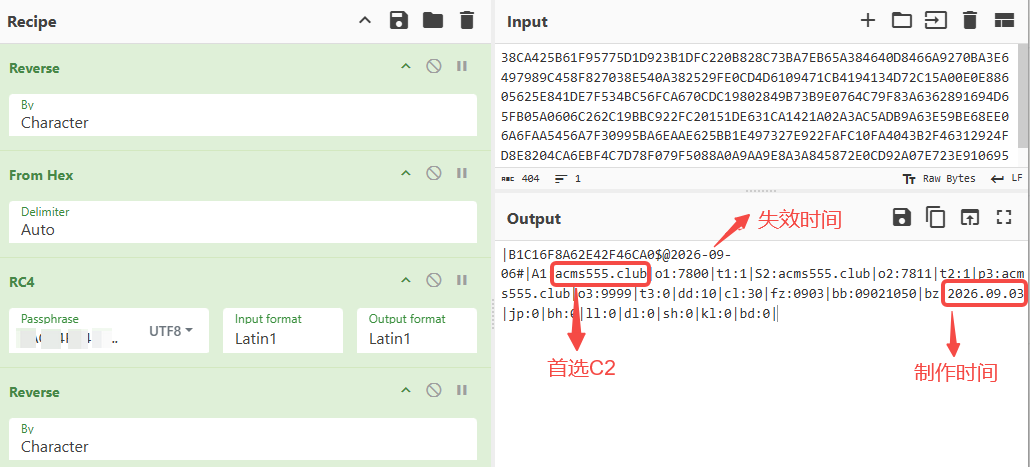Copy raw output to clipboard icon
The width and height of the screenshot is (1030, 467).
(935, 217)
